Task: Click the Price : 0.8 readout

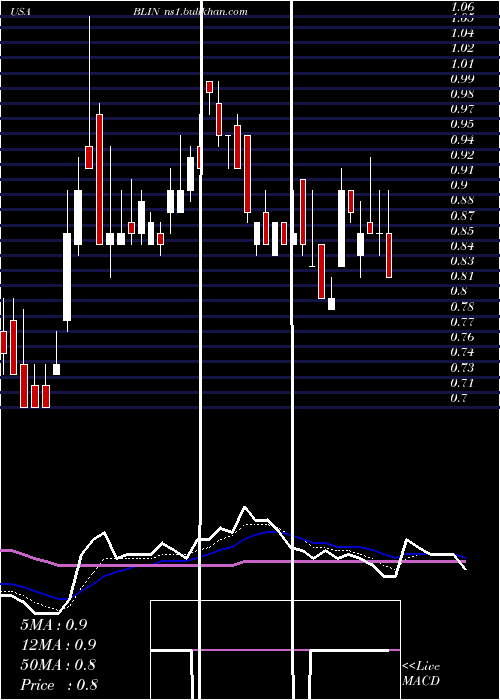Action: point(59,685)
